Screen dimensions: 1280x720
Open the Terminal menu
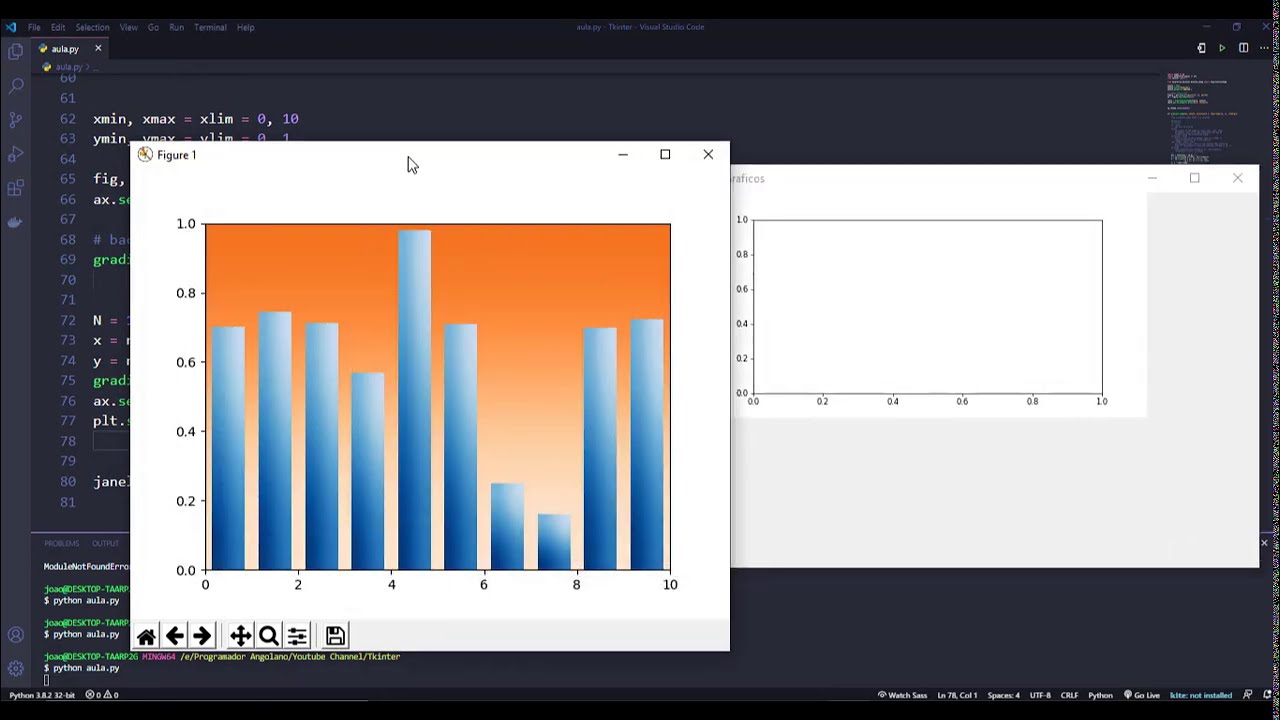(x=210, y=27)
